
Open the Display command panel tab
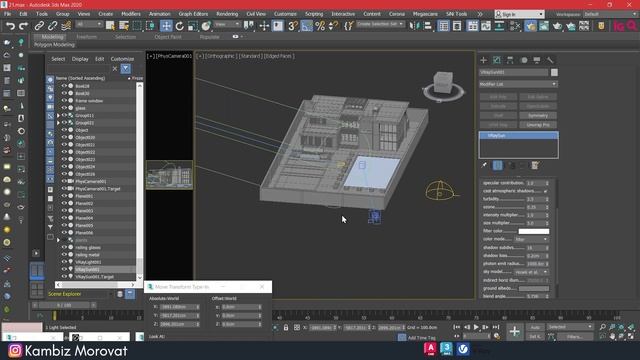pos(537,60)
